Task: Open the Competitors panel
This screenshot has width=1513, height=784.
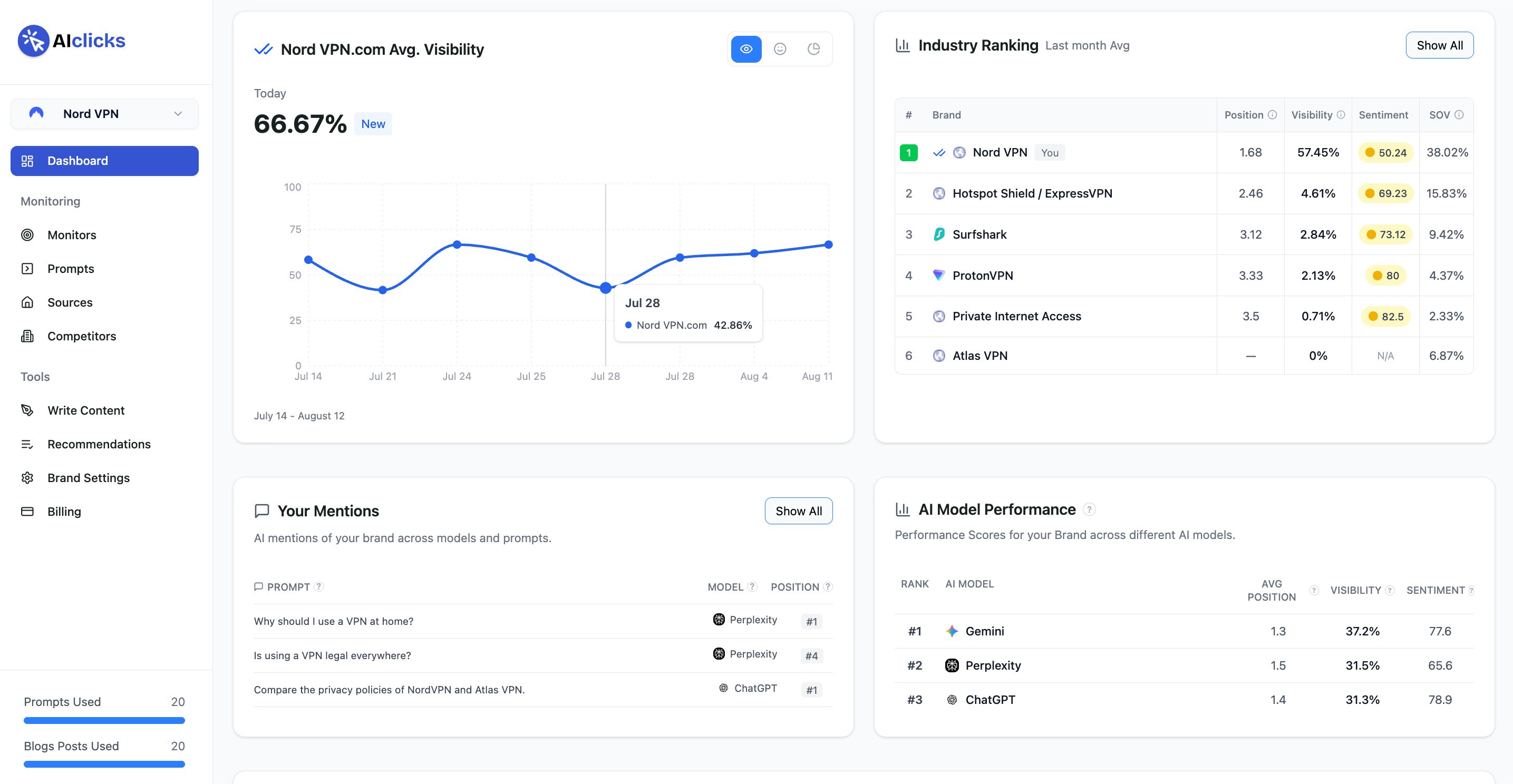Action: click(x=81, y=336)
